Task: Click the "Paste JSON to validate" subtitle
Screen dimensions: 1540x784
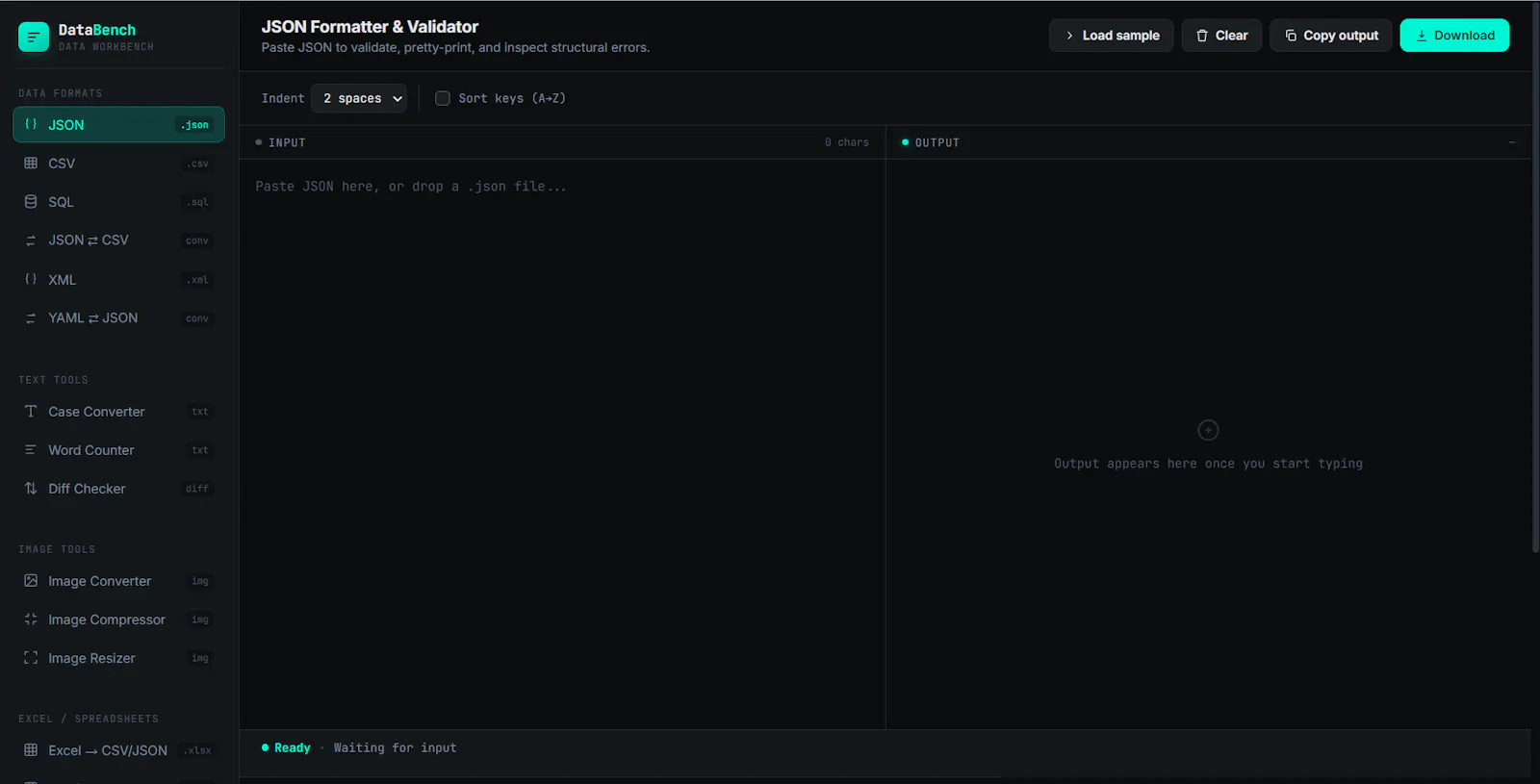Action: [455, 47]
